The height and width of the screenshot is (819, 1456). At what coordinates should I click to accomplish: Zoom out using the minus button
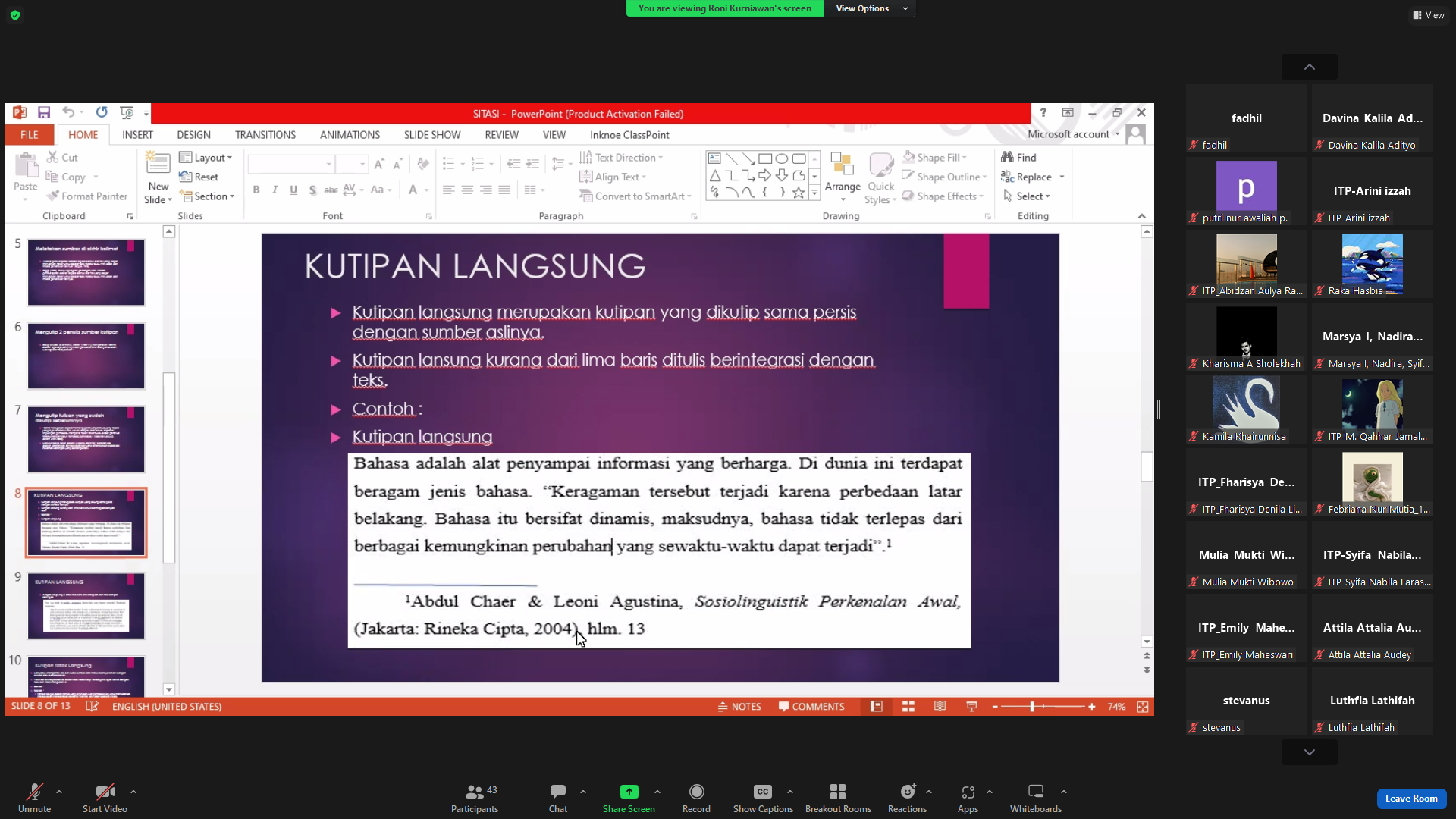pyautogui.click(x=995, y=707)
